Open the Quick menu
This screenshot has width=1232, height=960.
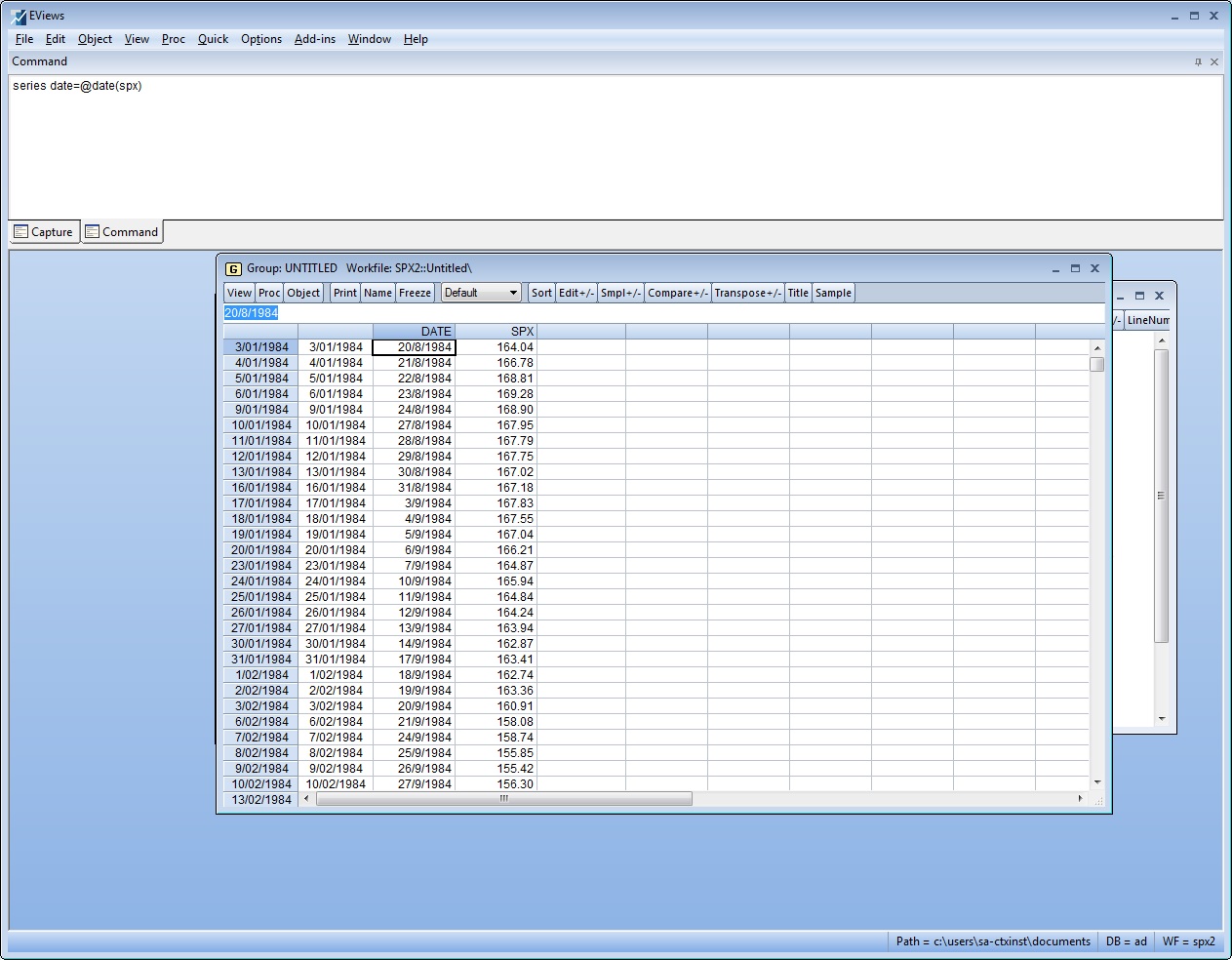tap(213, 39)
